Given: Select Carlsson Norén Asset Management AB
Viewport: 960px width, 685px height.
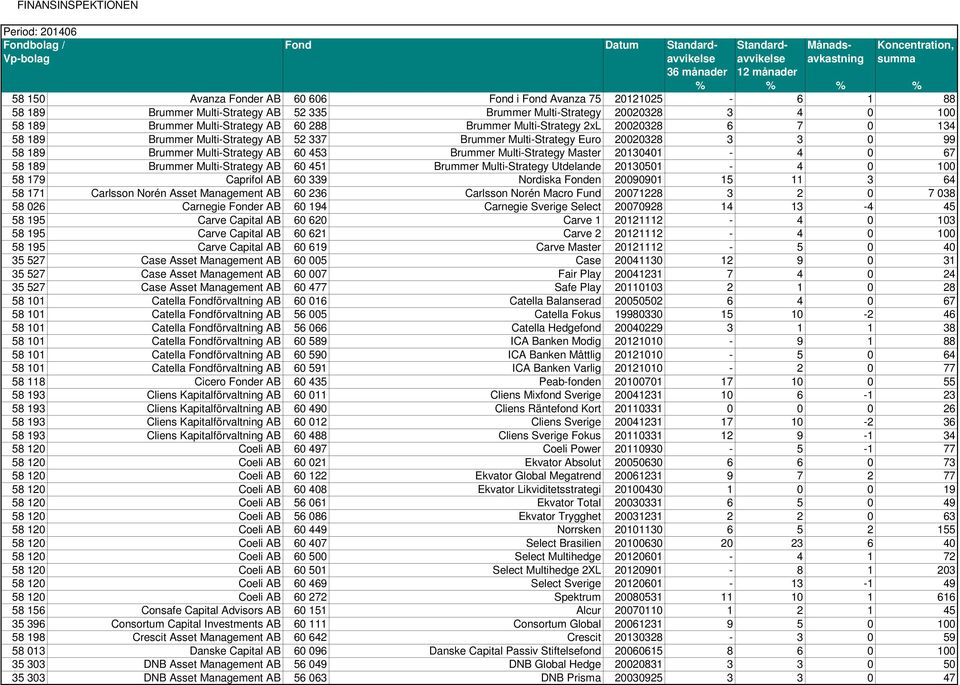Looking at the screenshot, I should (x=186, y=193).
